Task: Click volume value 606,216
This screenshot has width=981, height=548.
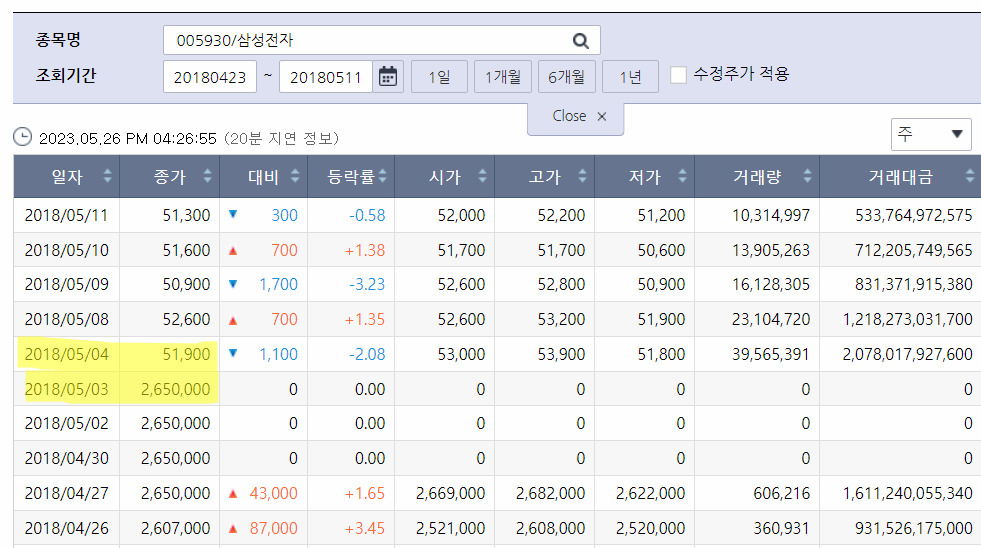Action: pos(781,494)
